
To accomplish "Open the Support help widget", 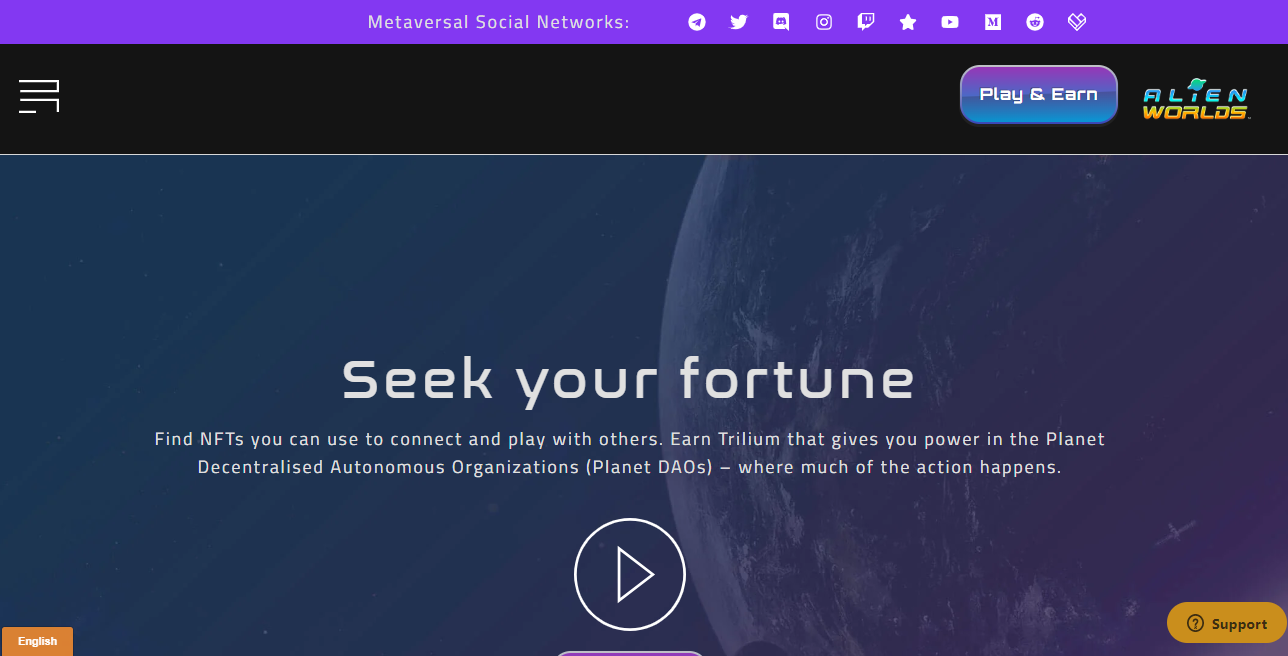I will 1227,623.
